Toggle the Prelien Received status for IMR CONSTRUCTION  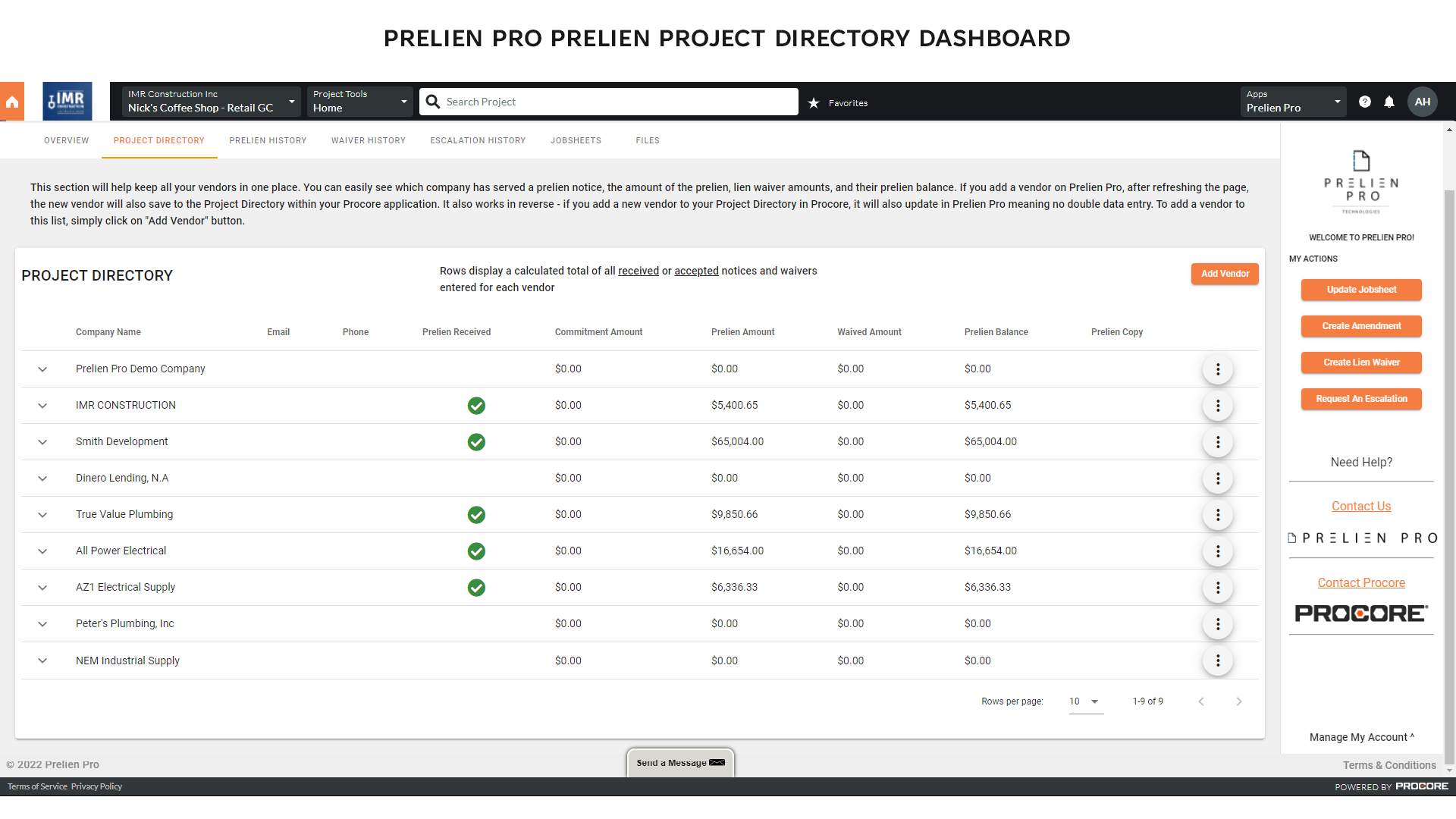coord(476,405)
